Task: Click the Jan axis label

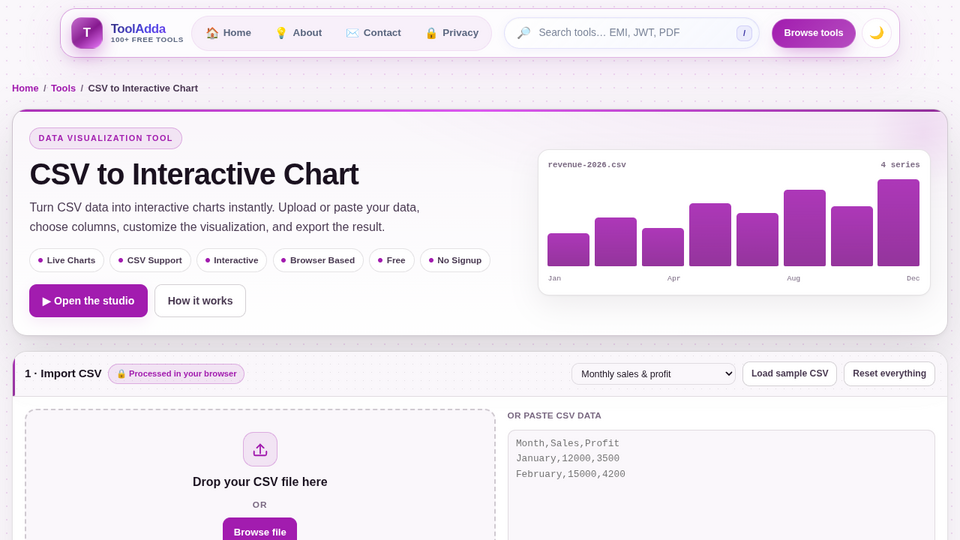Action: coord(554,278)
